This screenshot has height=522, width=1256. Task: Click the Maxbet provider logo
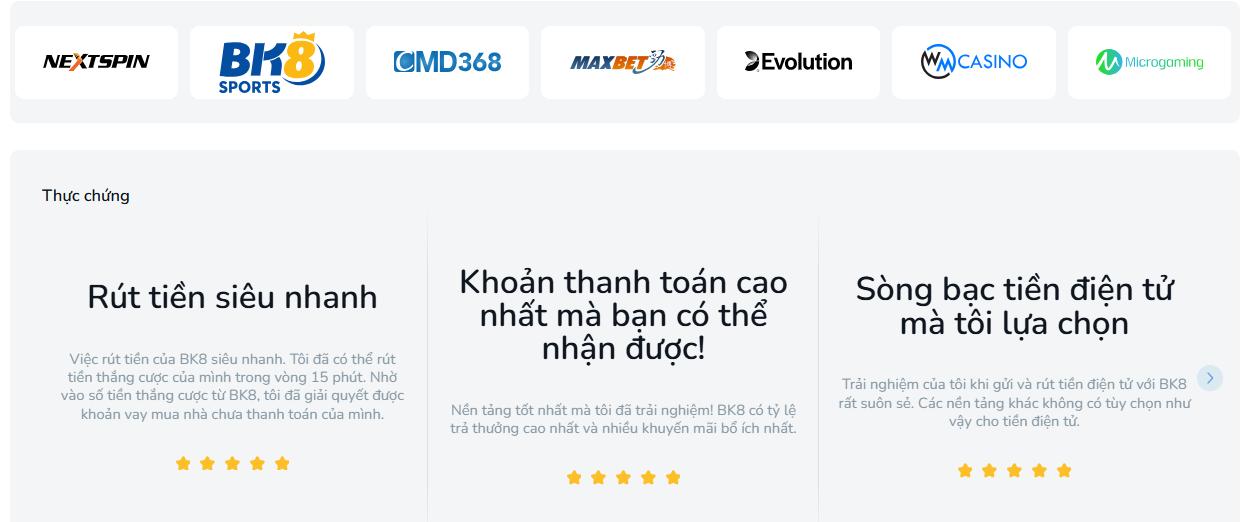(x=623, y=62)
